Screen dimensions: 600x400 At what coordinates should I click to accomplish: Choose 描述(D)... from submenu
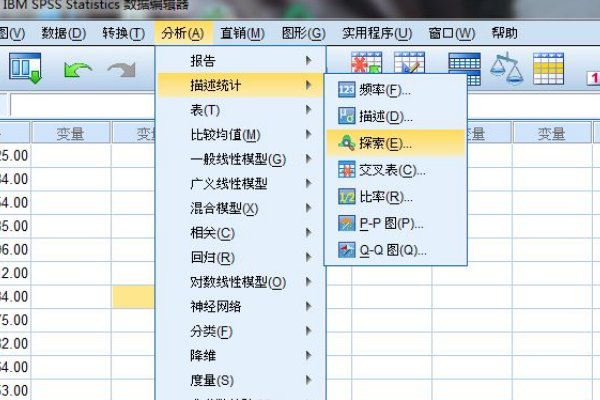click(x=396, y=116)
